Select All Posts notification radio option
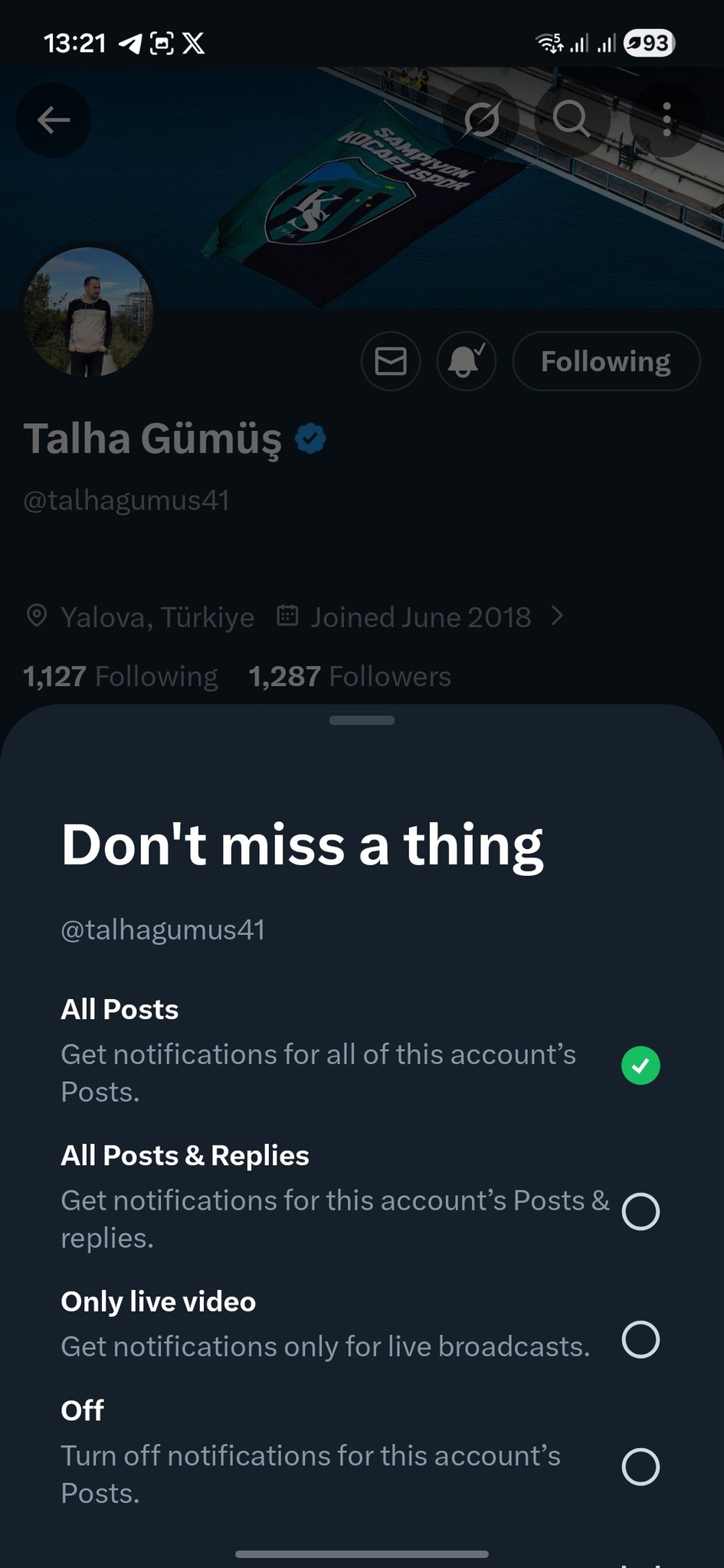This screenshot has height=1568, width=724. 640,1065
